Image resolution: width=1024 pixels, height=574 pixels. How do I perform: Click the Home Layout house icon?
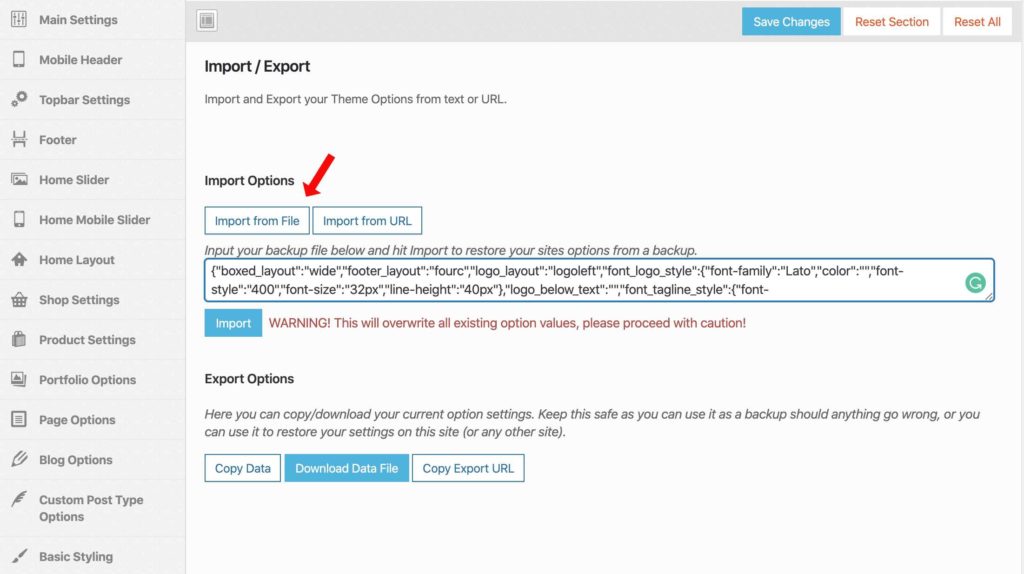19,259
